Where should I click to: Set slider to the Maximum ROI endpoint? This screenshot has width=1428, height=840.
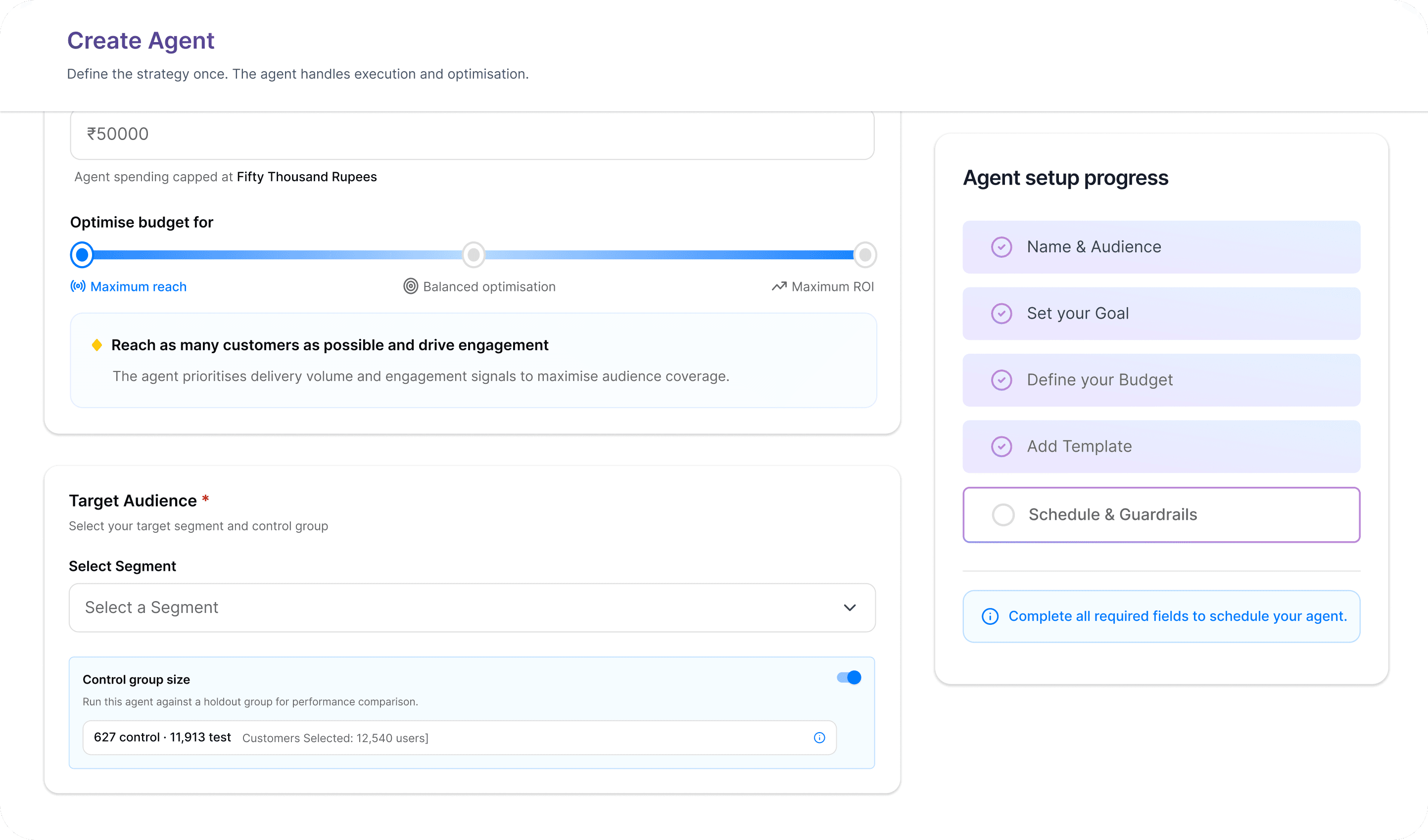865,255
